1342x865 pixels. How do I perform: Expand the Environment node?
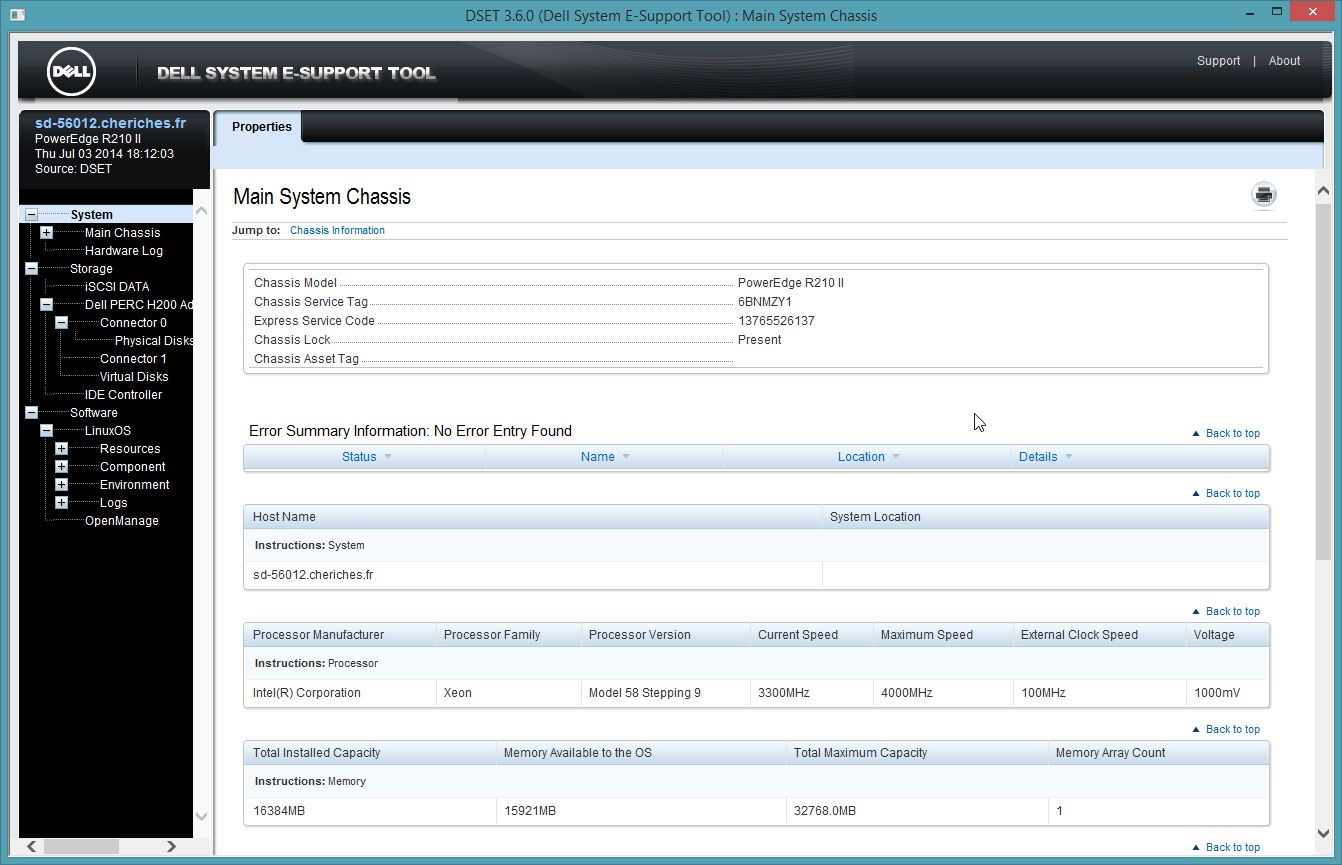tap(61, 485)
